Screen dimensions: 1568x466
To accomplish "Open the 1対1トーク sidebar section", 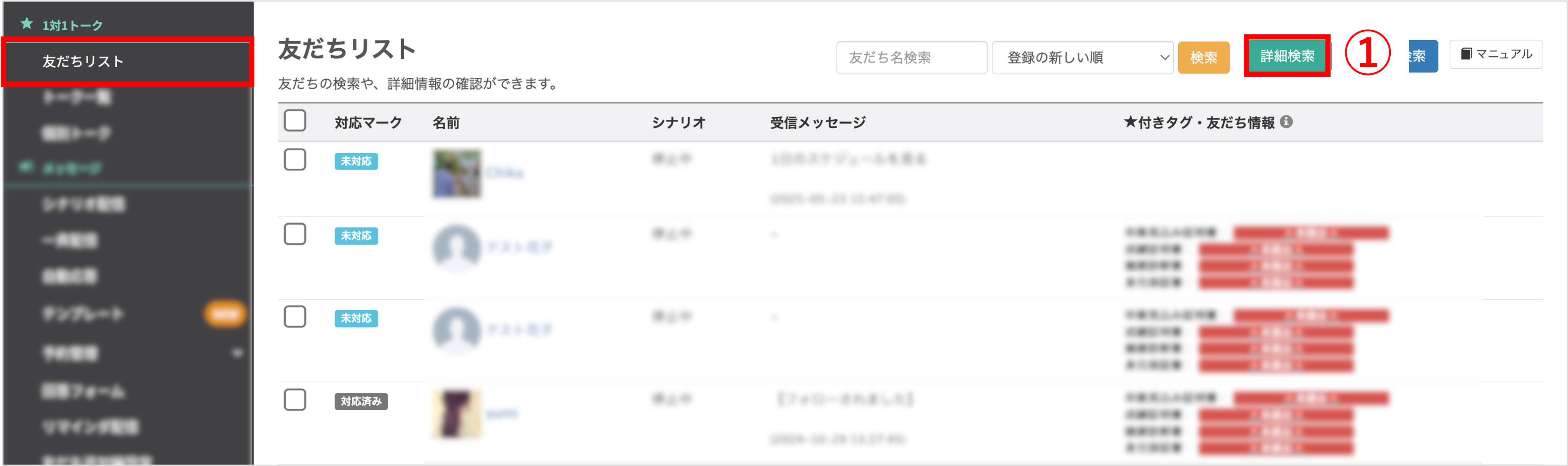I will point(72,25).
